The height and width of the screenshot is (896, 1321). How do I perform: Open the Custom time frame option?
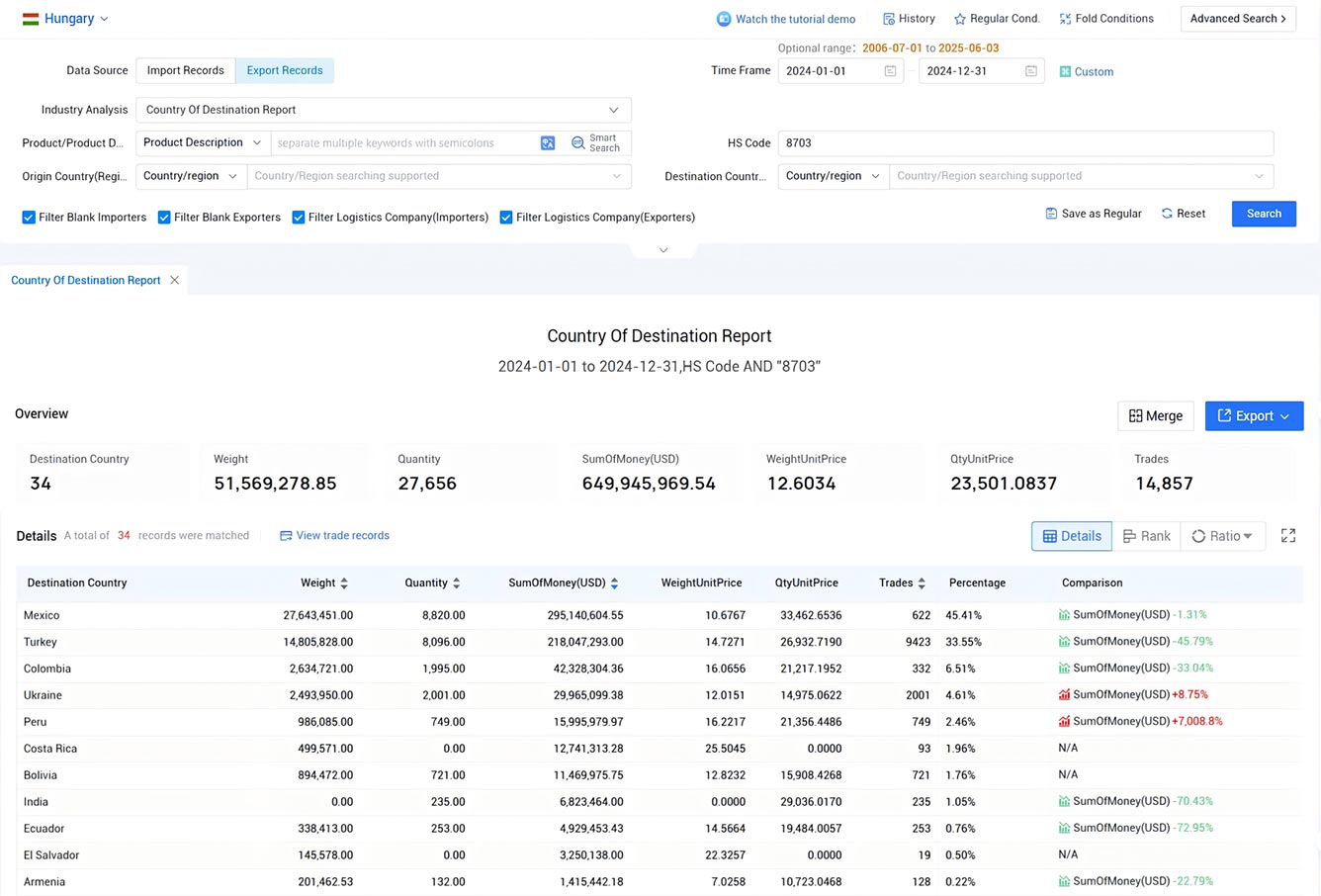coord(1086,71)
